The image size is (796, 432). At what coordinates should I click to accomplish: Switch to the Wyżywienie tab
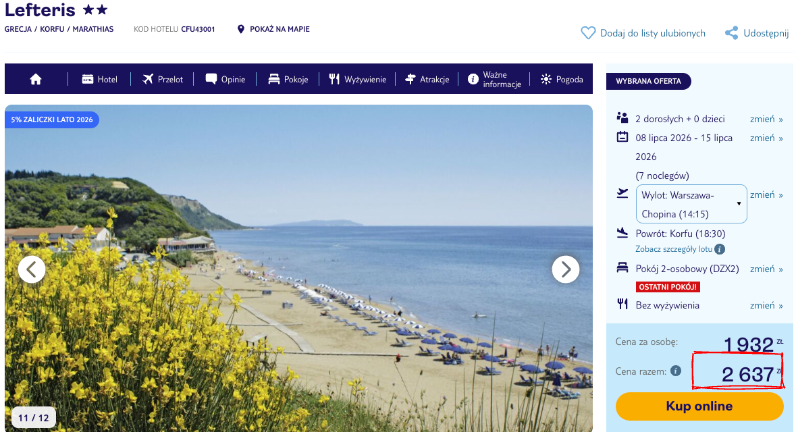tap(357, 79)
